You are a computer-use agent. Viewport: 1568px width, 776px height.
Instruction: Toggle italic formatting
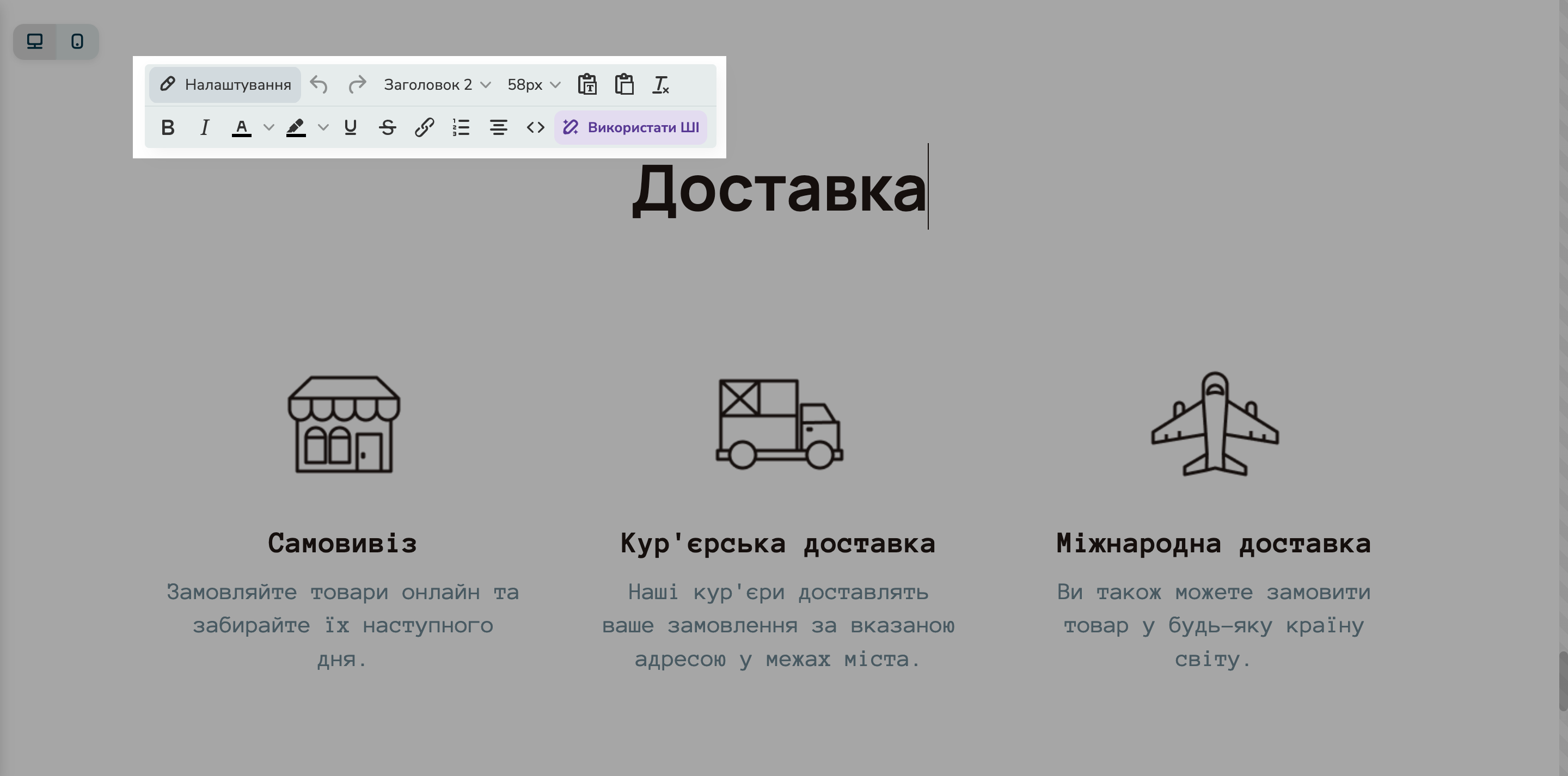[205, 128]
